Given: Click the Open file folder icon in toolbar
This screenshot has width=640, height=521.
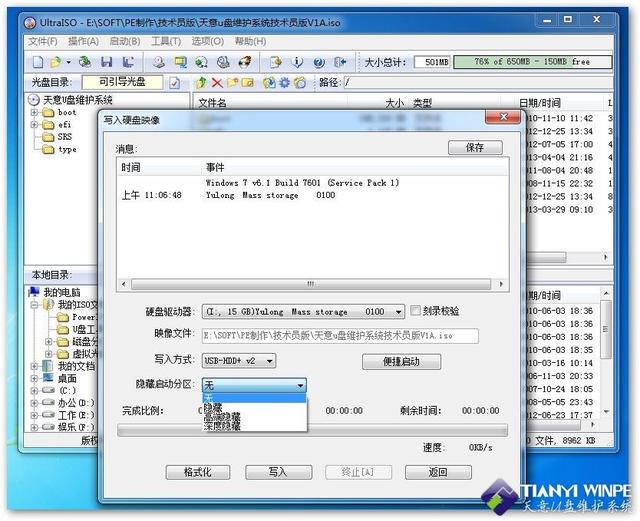Looking at the screenshot, I should click(x=55, y=62).
